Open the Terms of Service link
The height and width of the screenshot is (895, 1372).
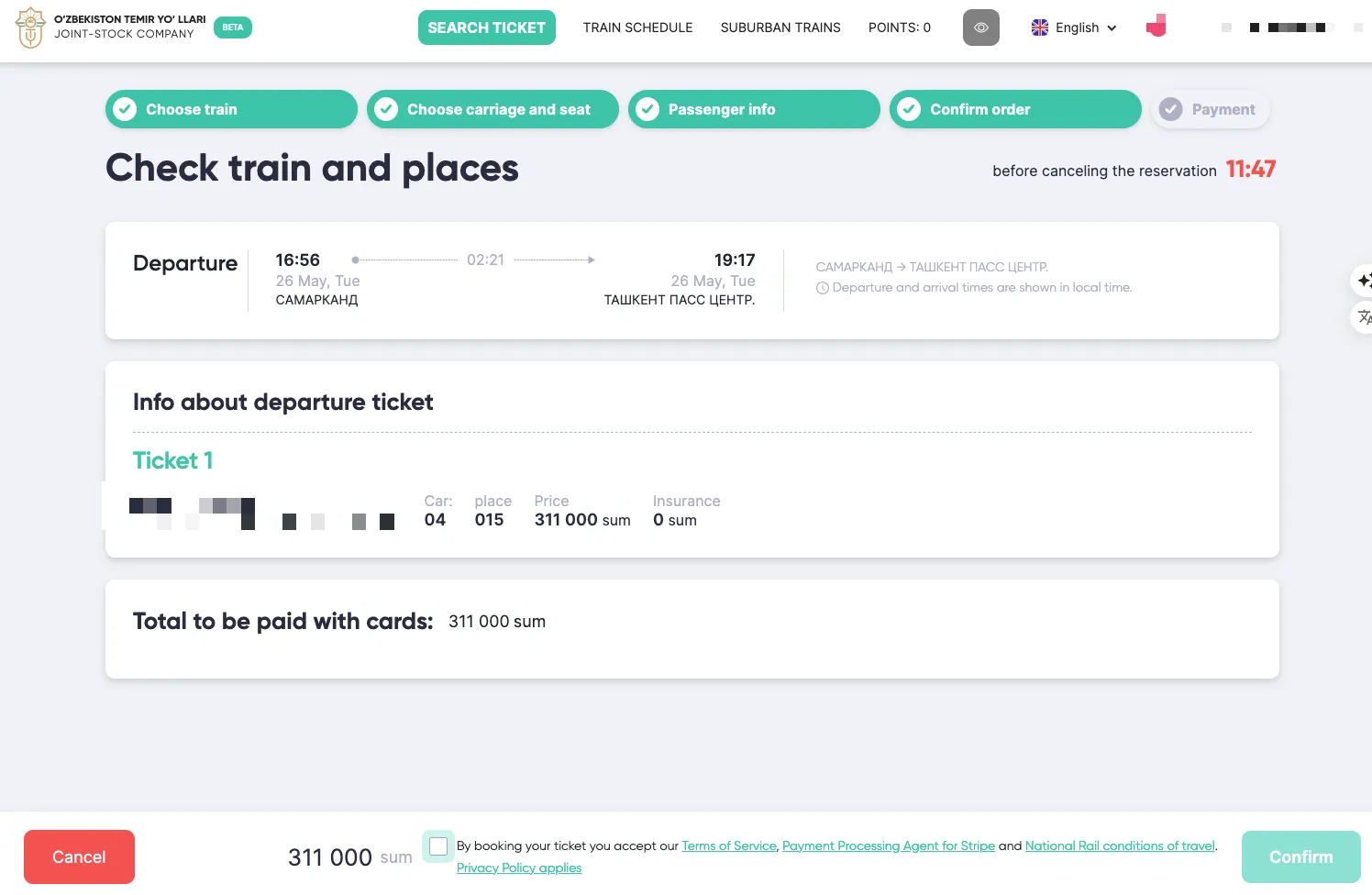click(728, 845)
